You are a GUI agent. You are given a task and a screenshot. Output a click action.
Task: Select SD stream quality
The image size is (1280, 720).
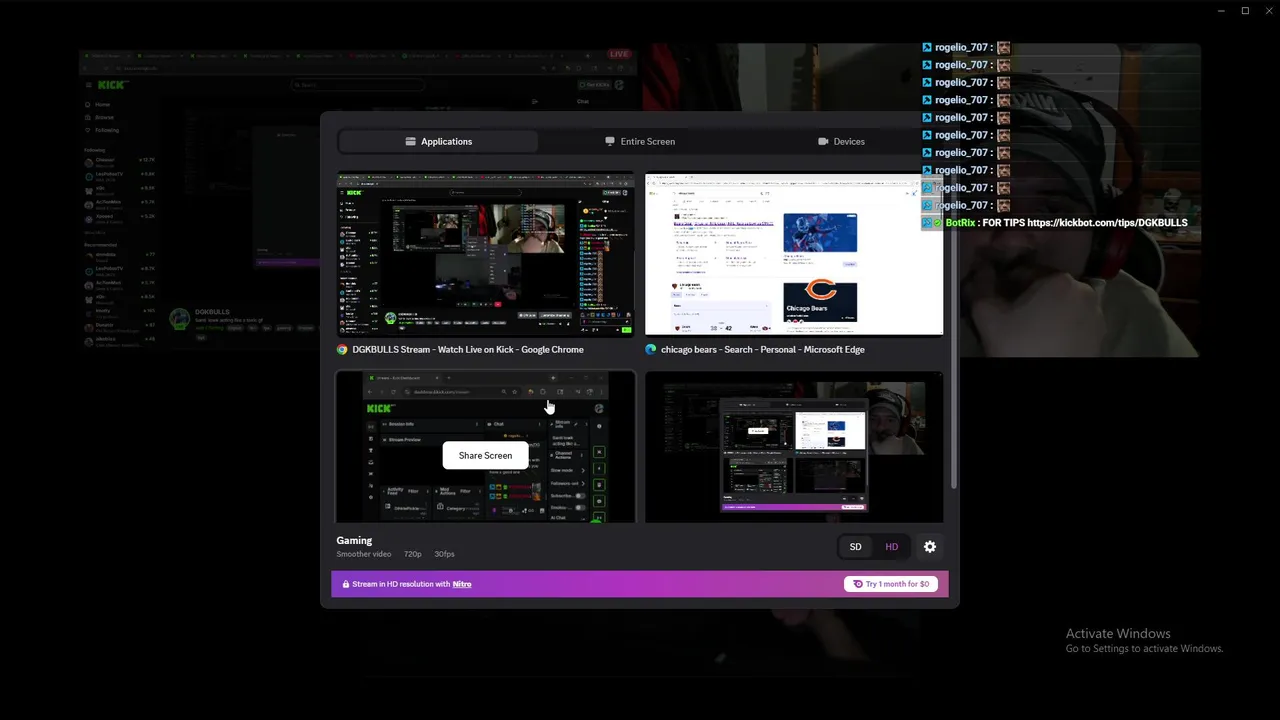point(855,547)
